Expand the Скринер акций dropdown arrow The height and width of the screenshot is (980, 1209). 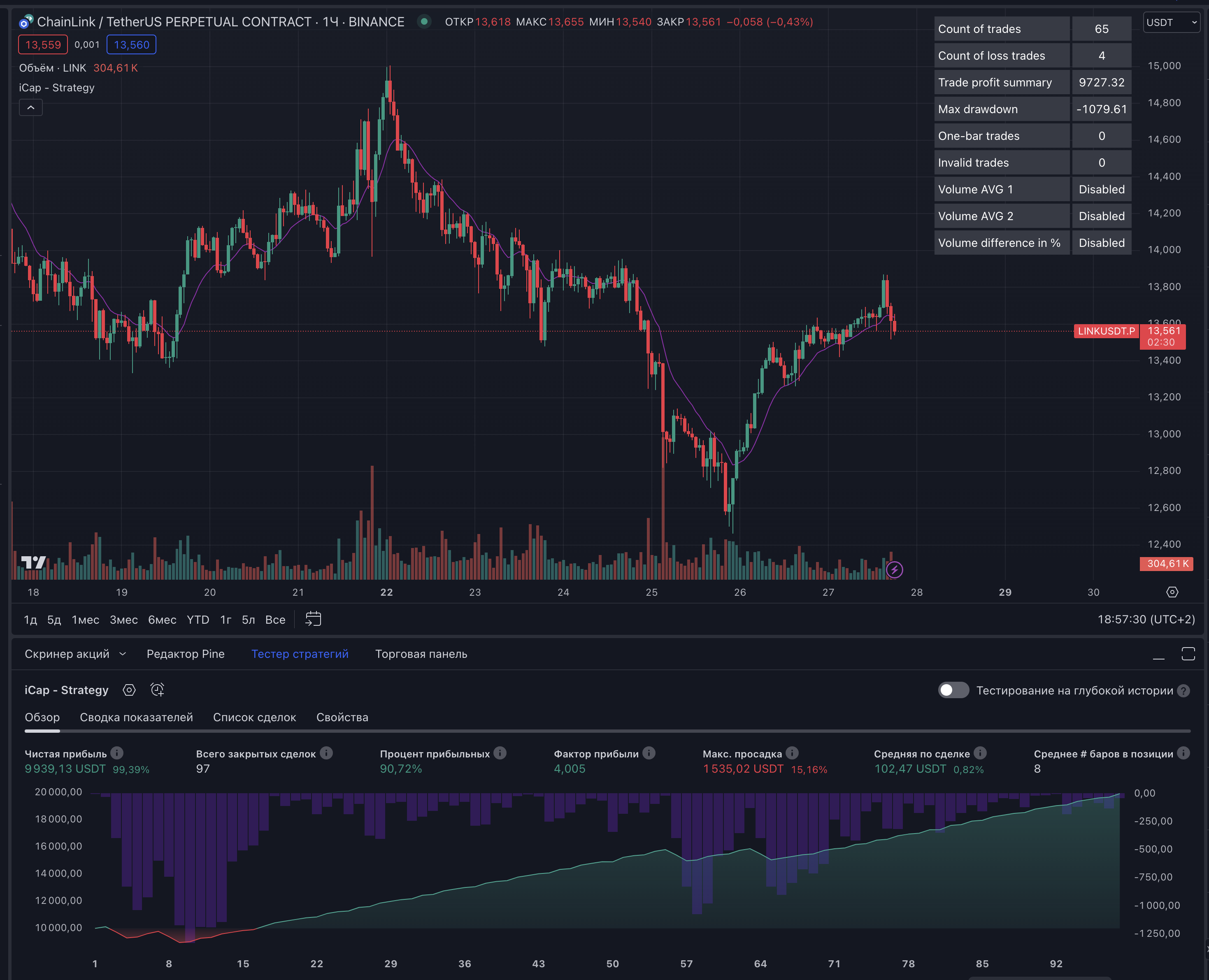coord(123,654)
